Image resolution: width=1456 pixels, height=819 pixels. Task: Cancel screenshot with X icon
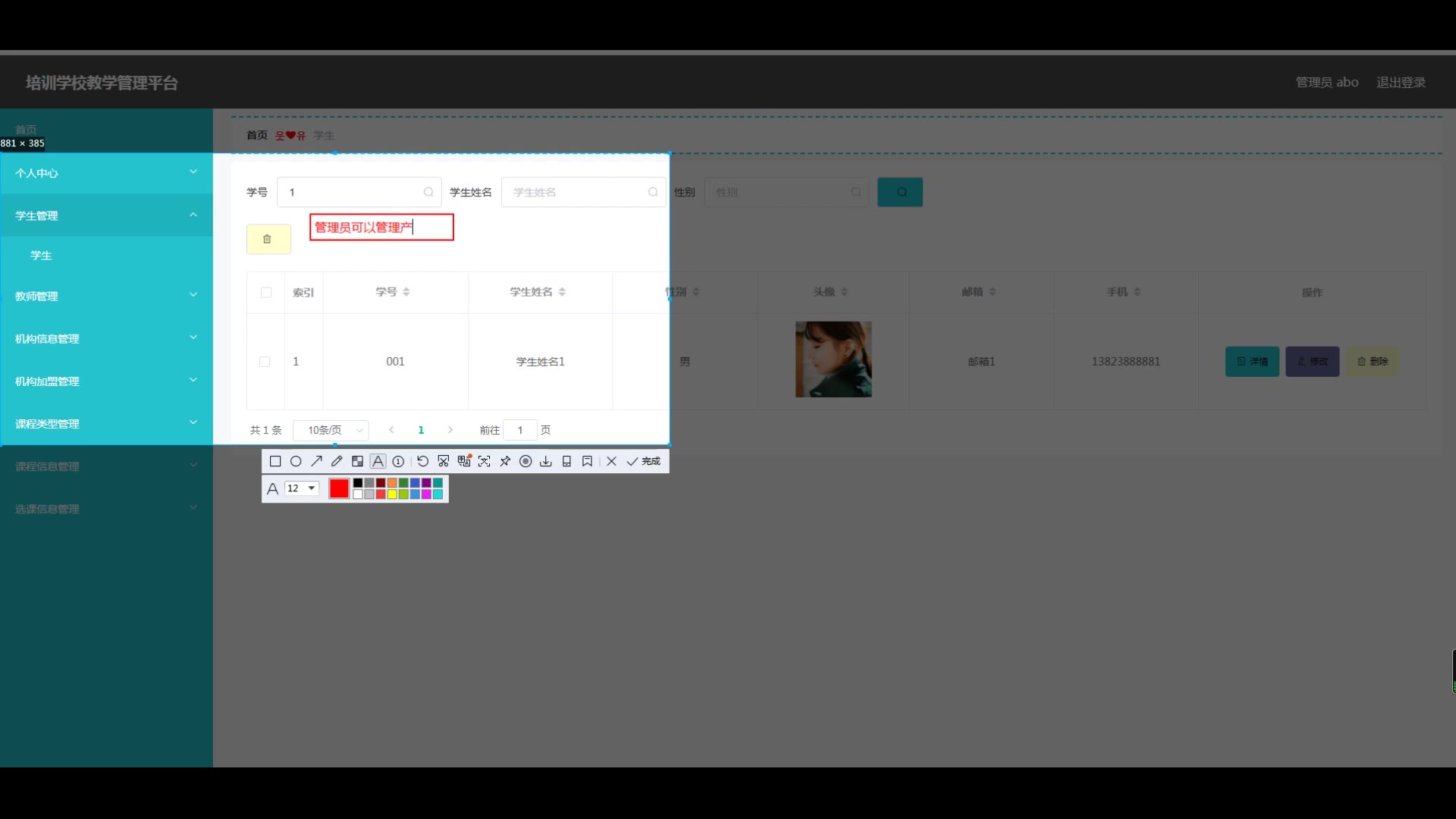[611, 461]
